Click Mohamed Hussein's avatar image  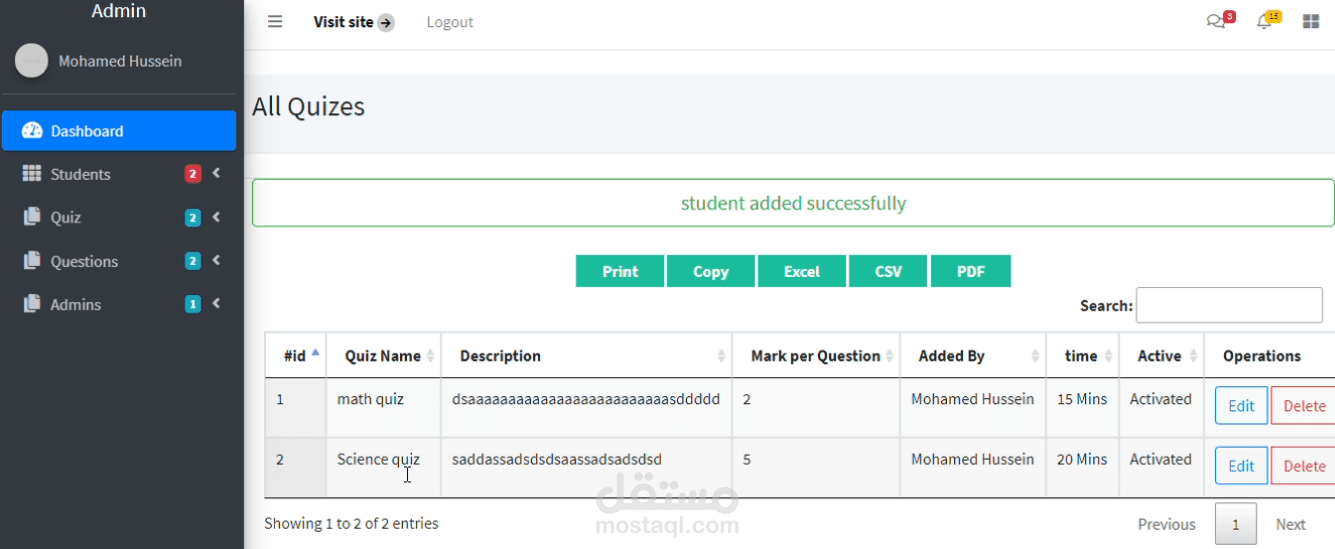pos(31,61)
